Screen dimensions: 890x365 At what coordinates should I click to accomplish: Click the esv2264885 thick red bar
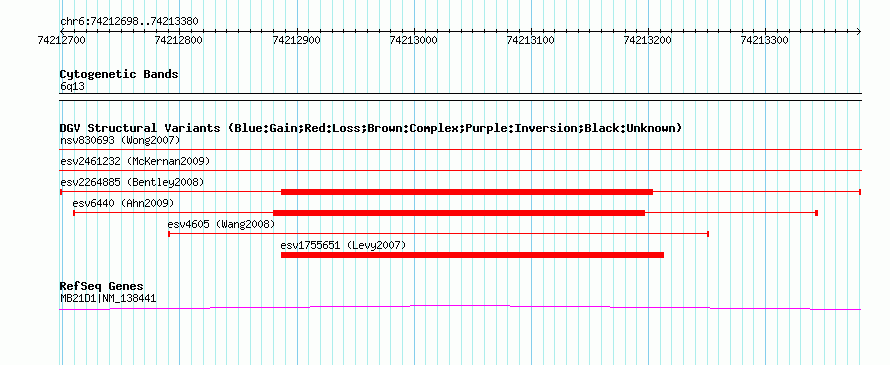tap(467, 192)
